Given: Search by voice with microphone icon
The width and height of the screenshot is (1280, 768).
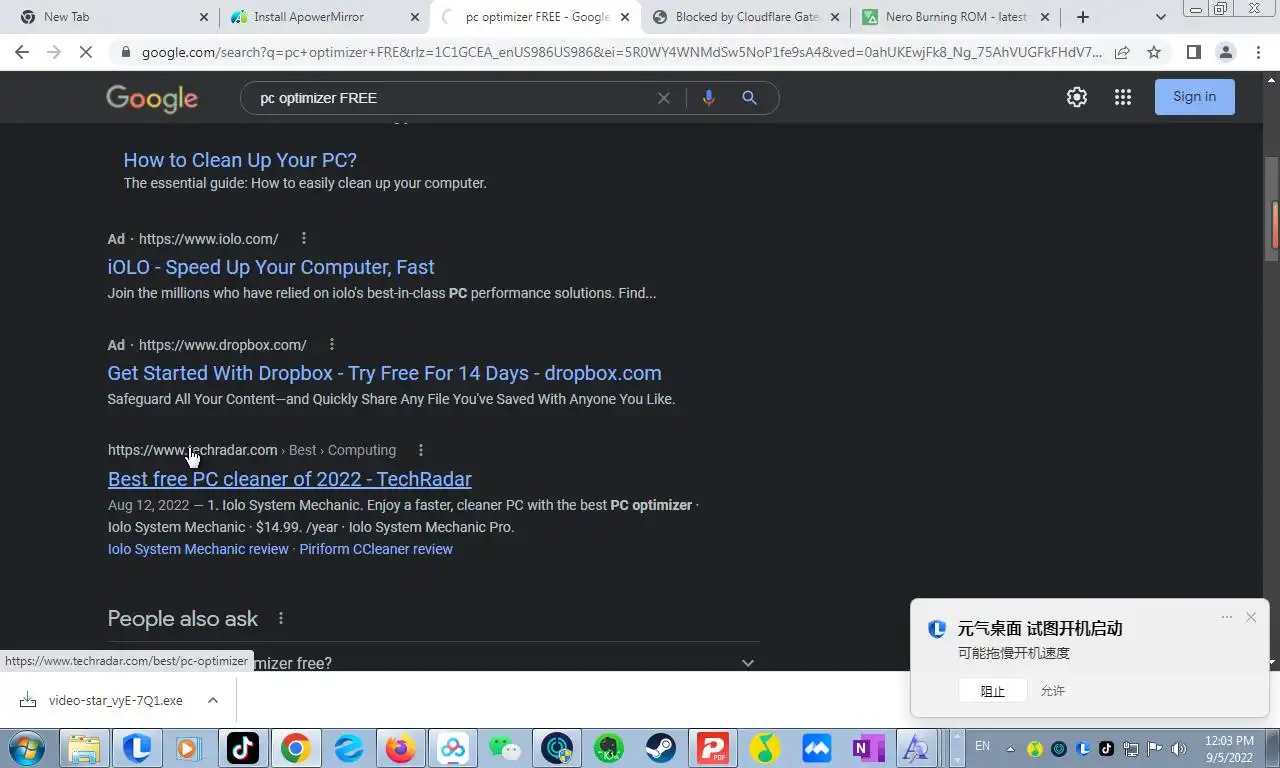Looking at the screenshot, I should pyautogui.click(x=708, y=98).
